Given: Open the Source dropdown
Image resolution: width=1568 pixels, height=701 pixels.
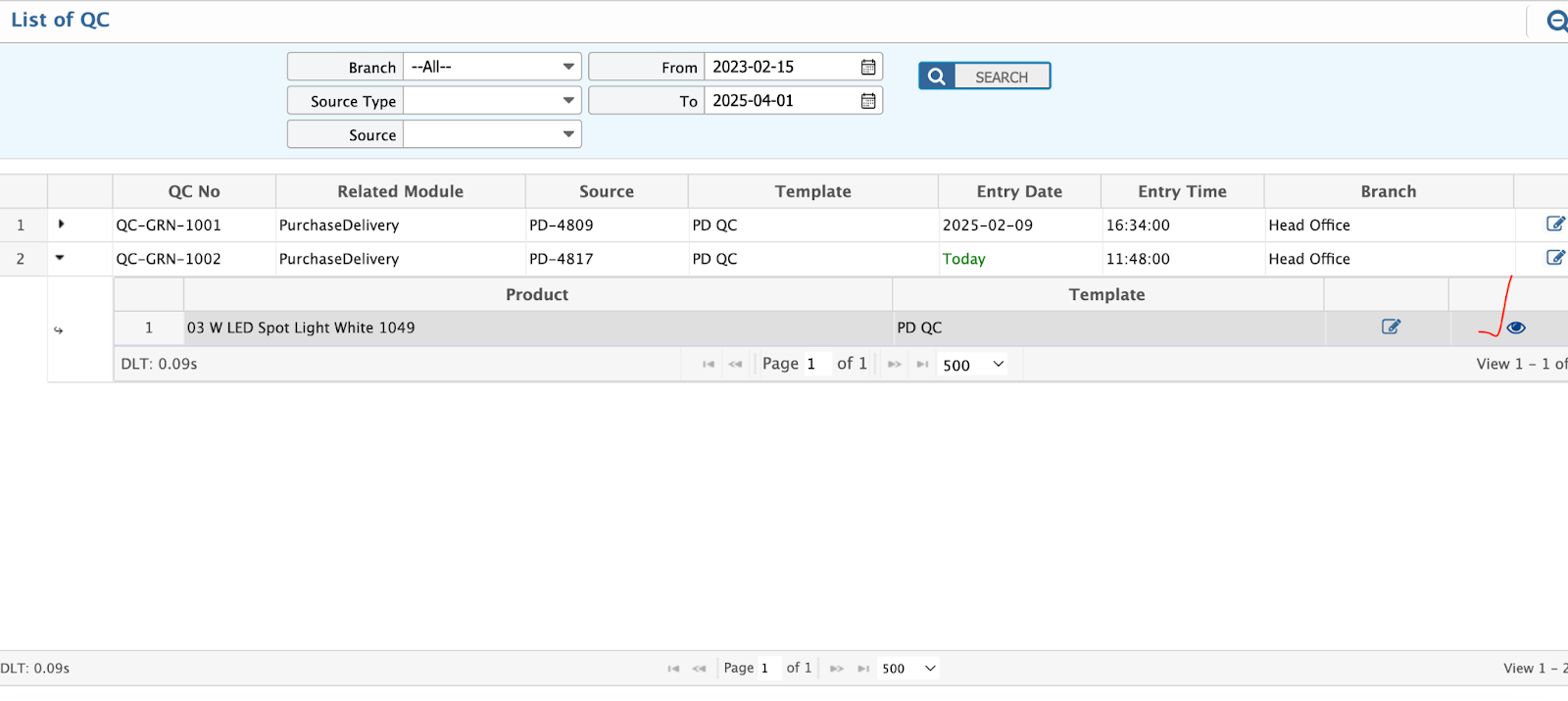Looking at the screenshot, I should pyautogui.click(x=492, y=134).
